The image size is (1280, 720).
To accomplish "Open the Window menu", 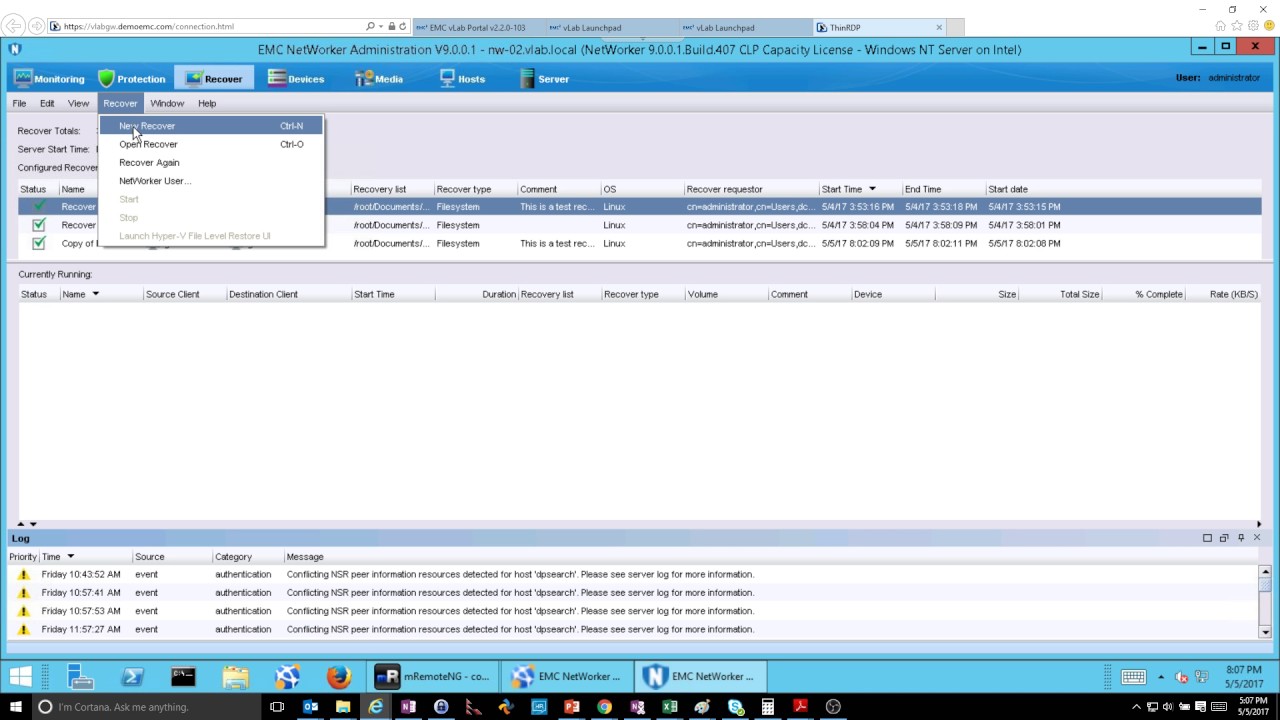I will pyautogui.click(x=167, y=103).
